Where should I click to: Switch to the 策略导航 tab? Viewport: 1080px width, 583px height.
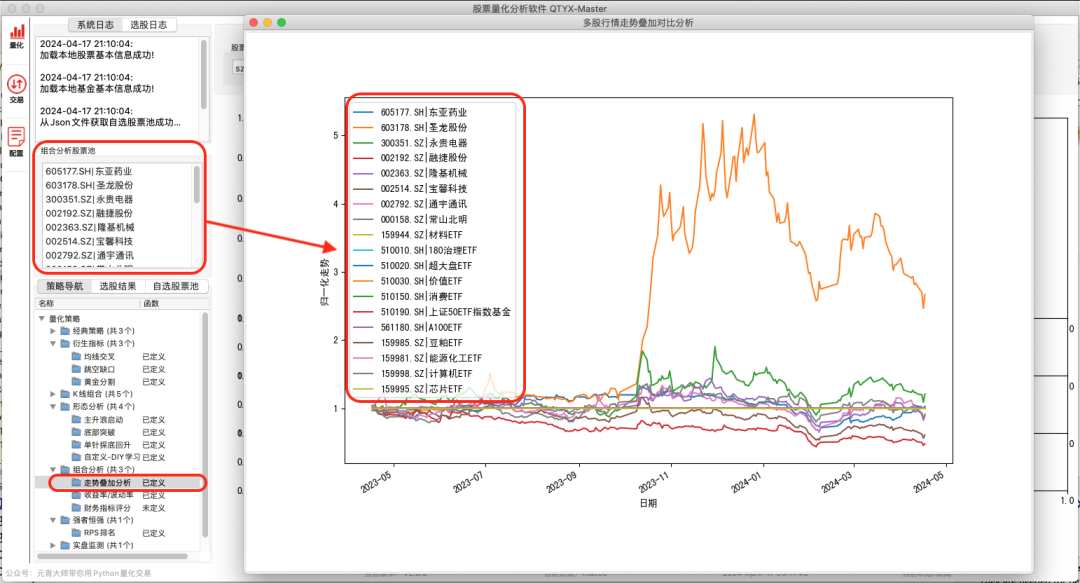pos(64,286)
